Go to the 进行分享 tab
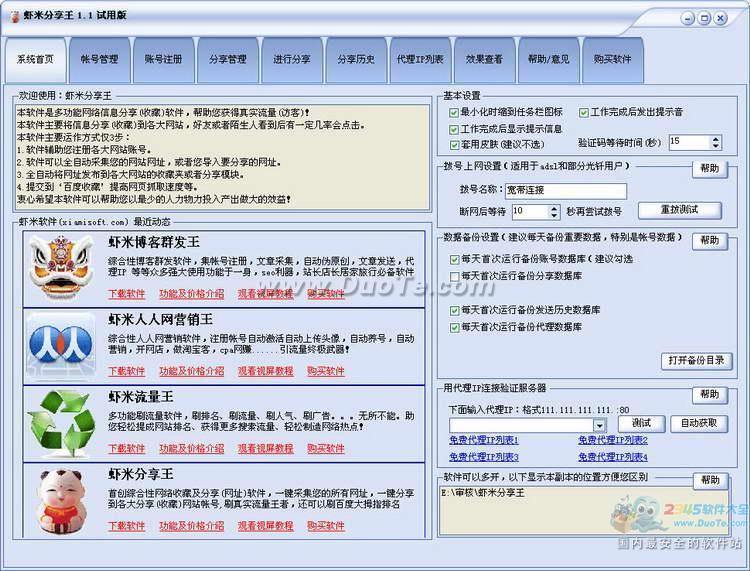 click(x=291, y=59)
